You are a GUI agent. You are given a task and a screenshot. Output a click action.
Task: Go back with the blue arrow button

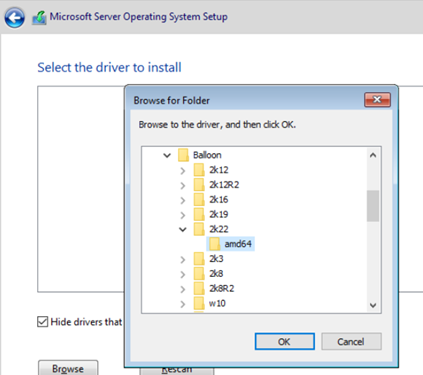point(14,17)
